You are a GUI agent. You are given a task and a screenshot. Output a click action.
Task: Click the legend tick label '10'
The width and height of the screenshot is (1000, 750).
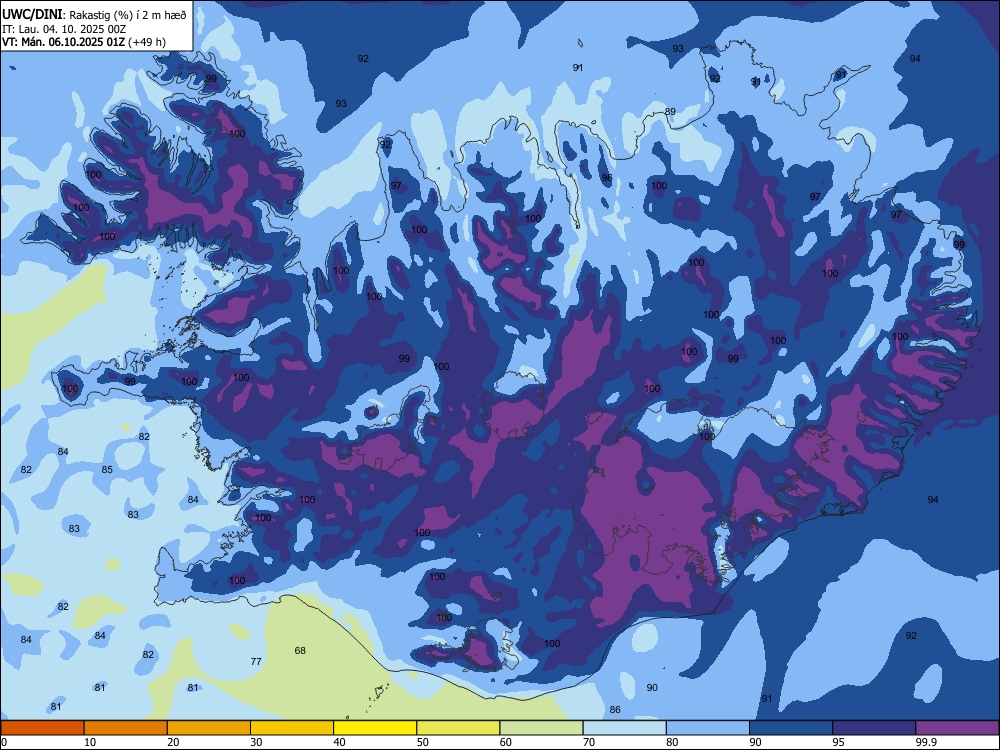(x=90, y=742)
